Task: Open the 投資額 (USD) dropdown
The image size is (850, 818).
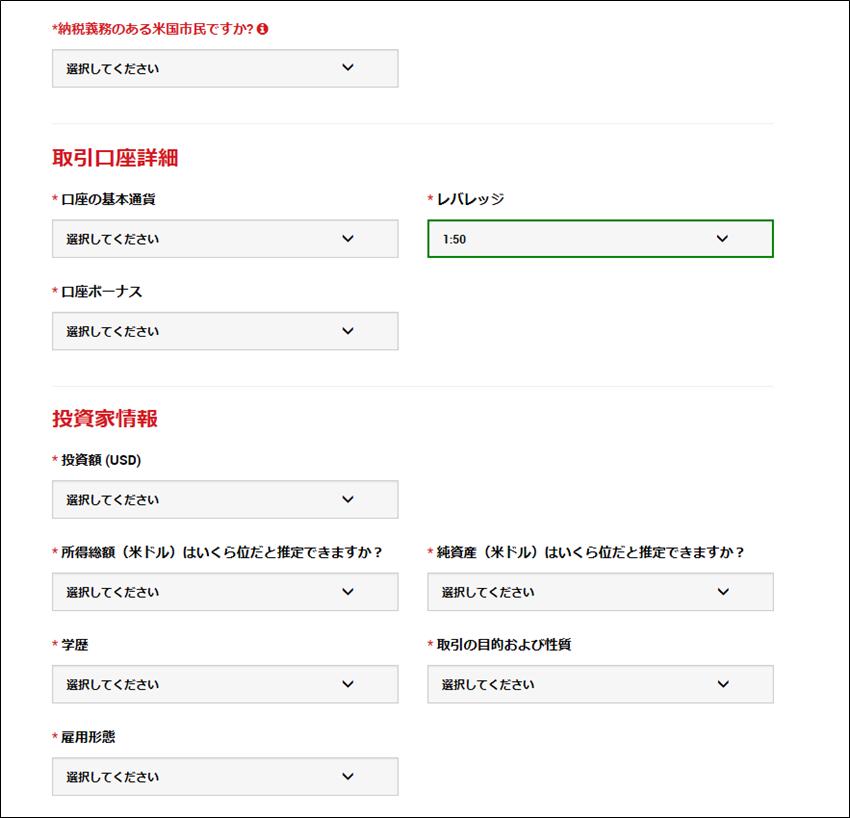Action: click(x=225, y=499)
